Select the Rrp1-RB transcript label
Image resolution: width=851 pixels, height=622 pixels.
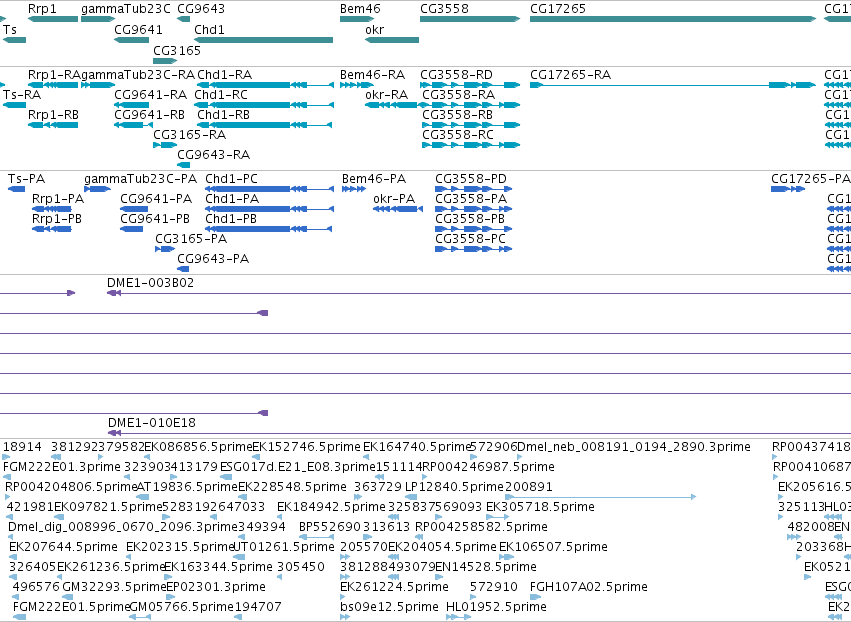[53, 115]
